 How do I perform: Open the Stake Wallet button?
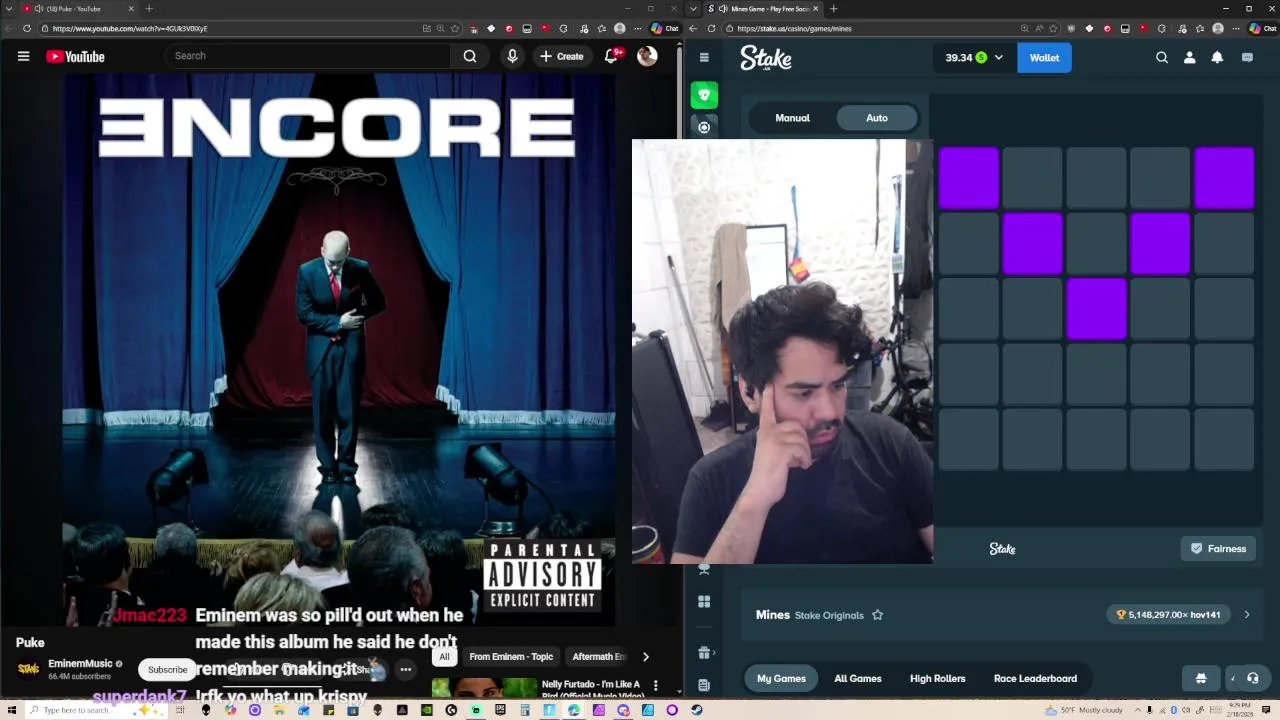point(1044,57)
